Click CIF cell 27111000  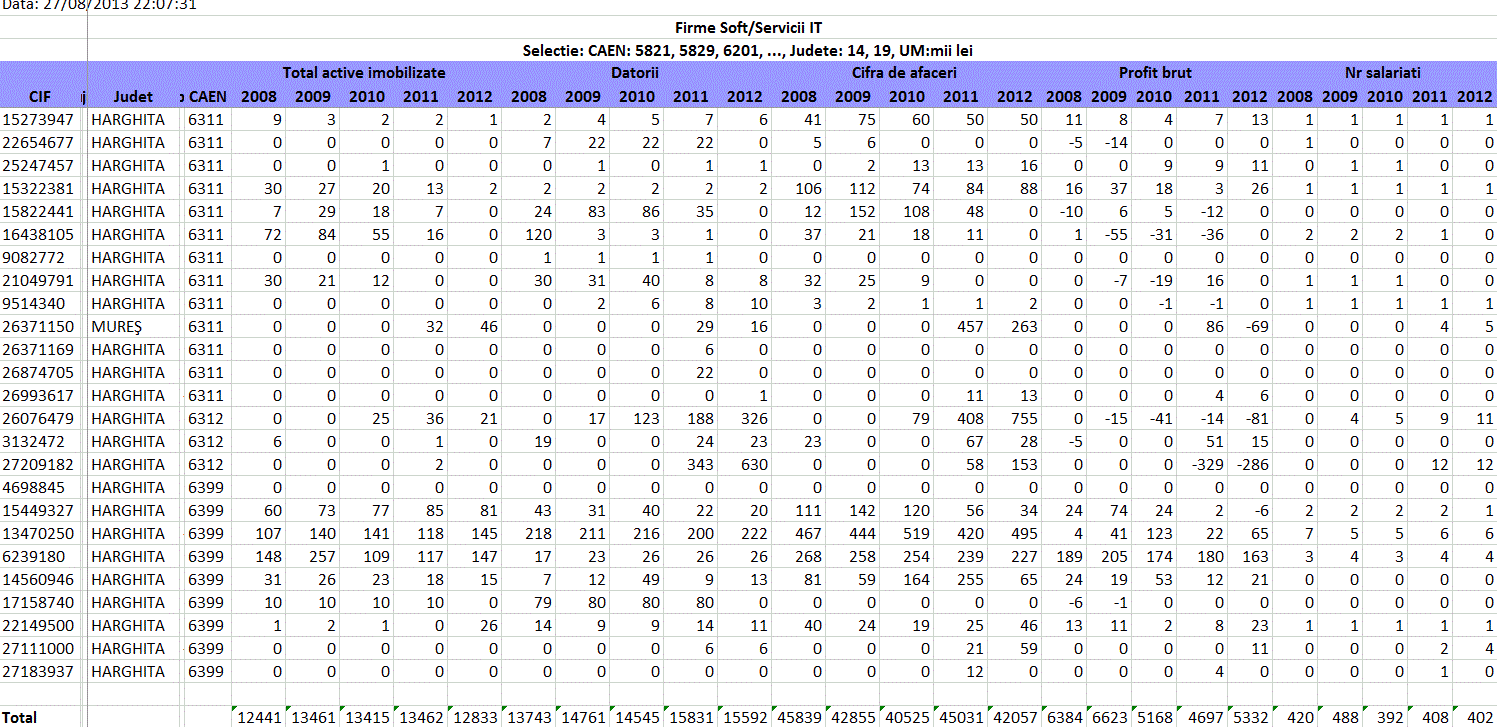pos(39,648)
